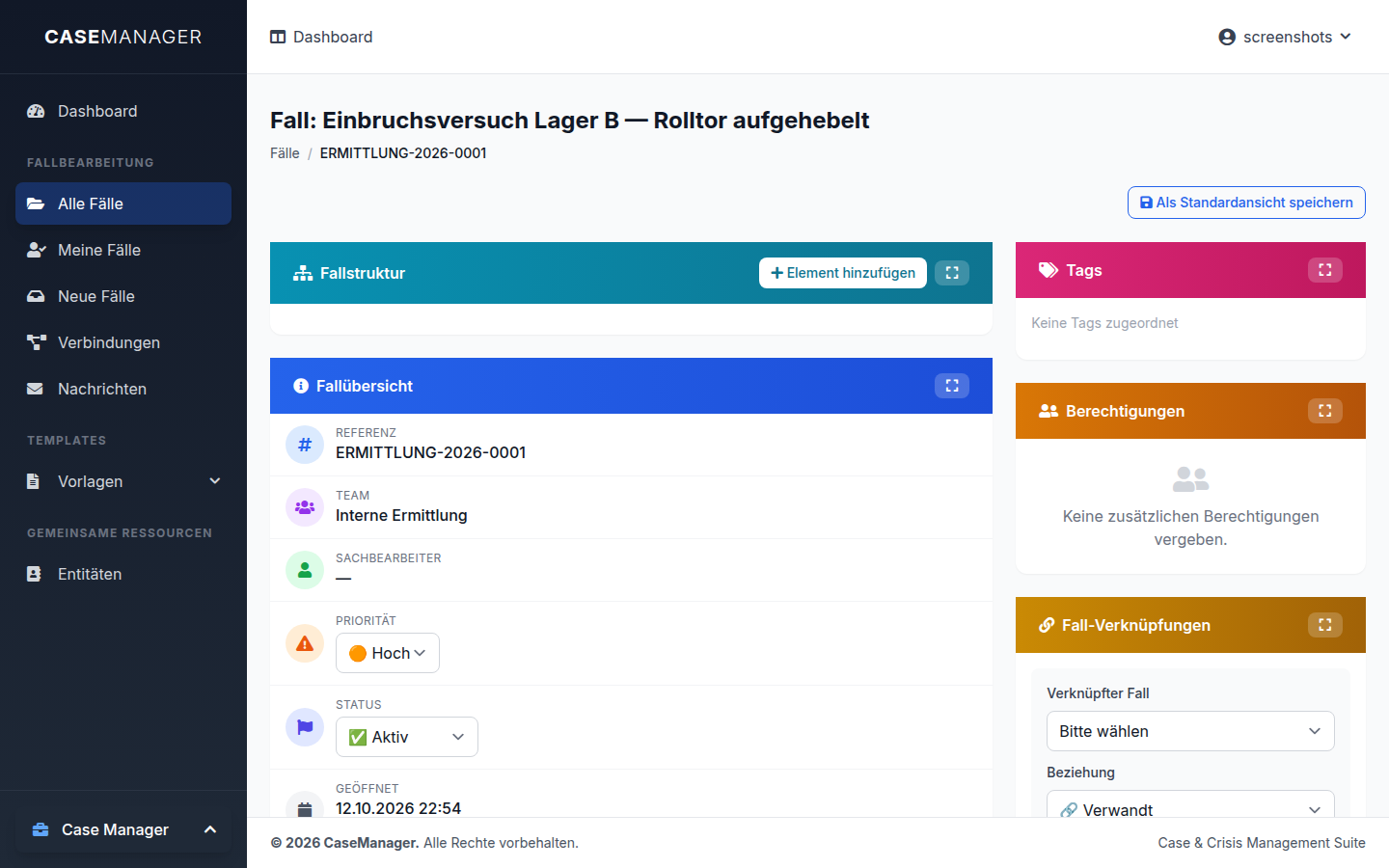Expand the Fallstruktur panel fullscreen icon

pos(952,273)
